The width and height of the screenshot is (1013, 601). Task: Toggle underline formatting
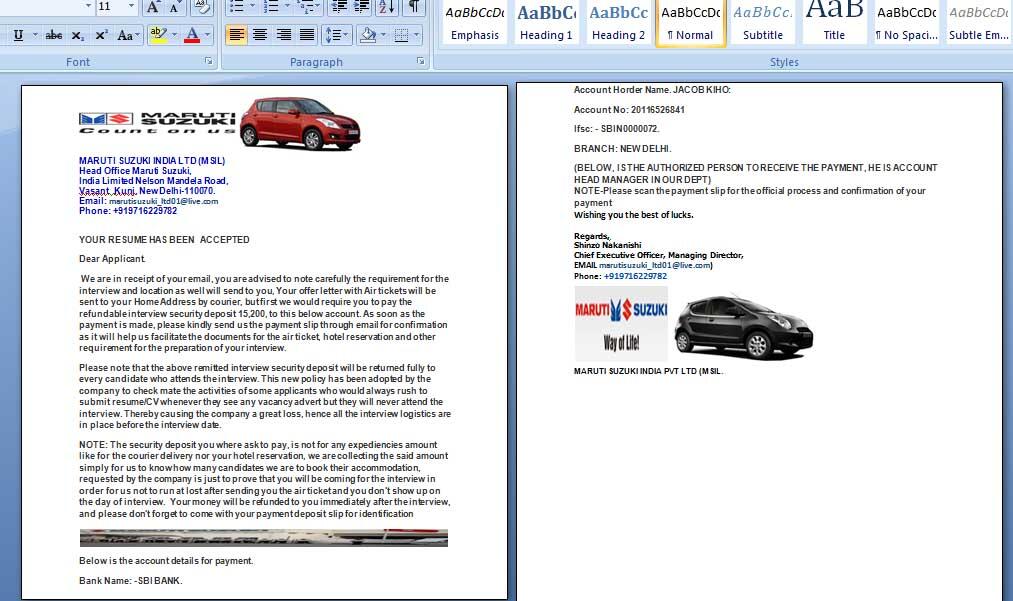pos(18,35)
